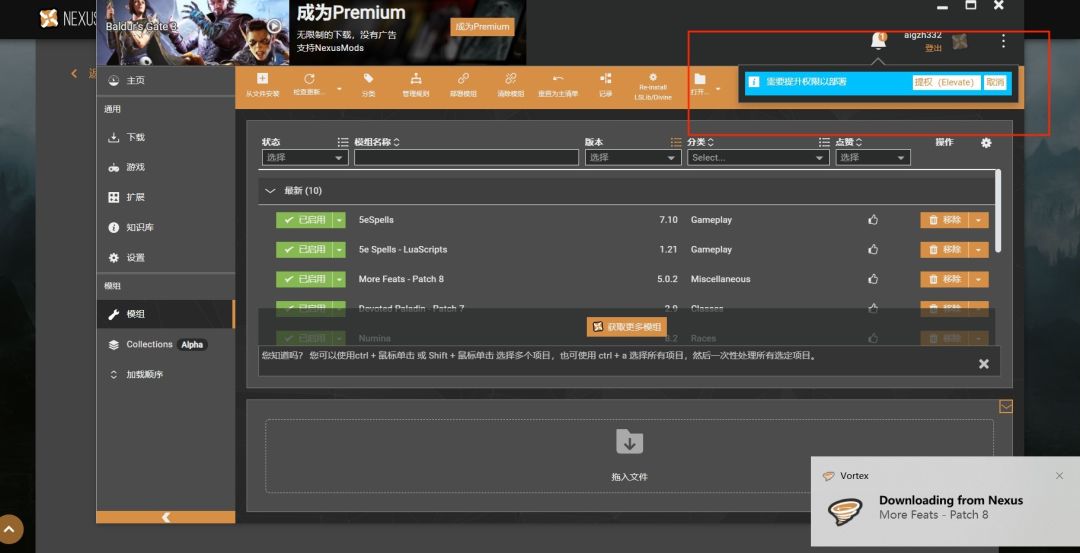The height and width of the screenshot is (553, 1080).
Task: Open the arrow beside 5e Spells - LuaScripts 移除
Action: [x=979, y=249]
